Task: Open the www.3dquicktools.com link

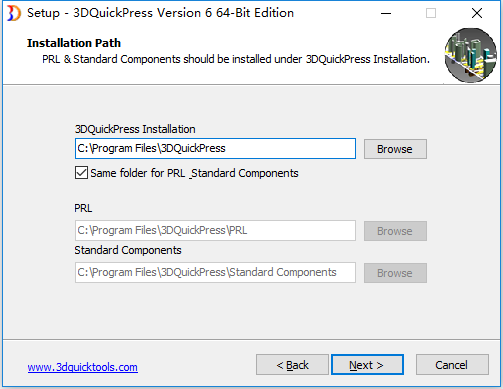Action: (83, 367)
